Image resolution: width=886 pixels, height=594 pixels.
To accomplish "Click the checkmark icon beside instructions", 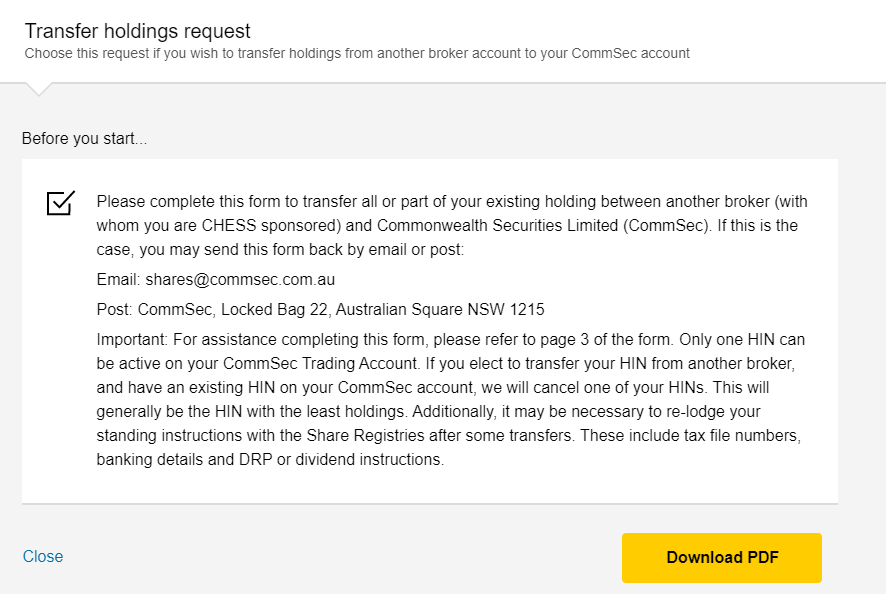I will pyautogui.click(x=60, y=202).
